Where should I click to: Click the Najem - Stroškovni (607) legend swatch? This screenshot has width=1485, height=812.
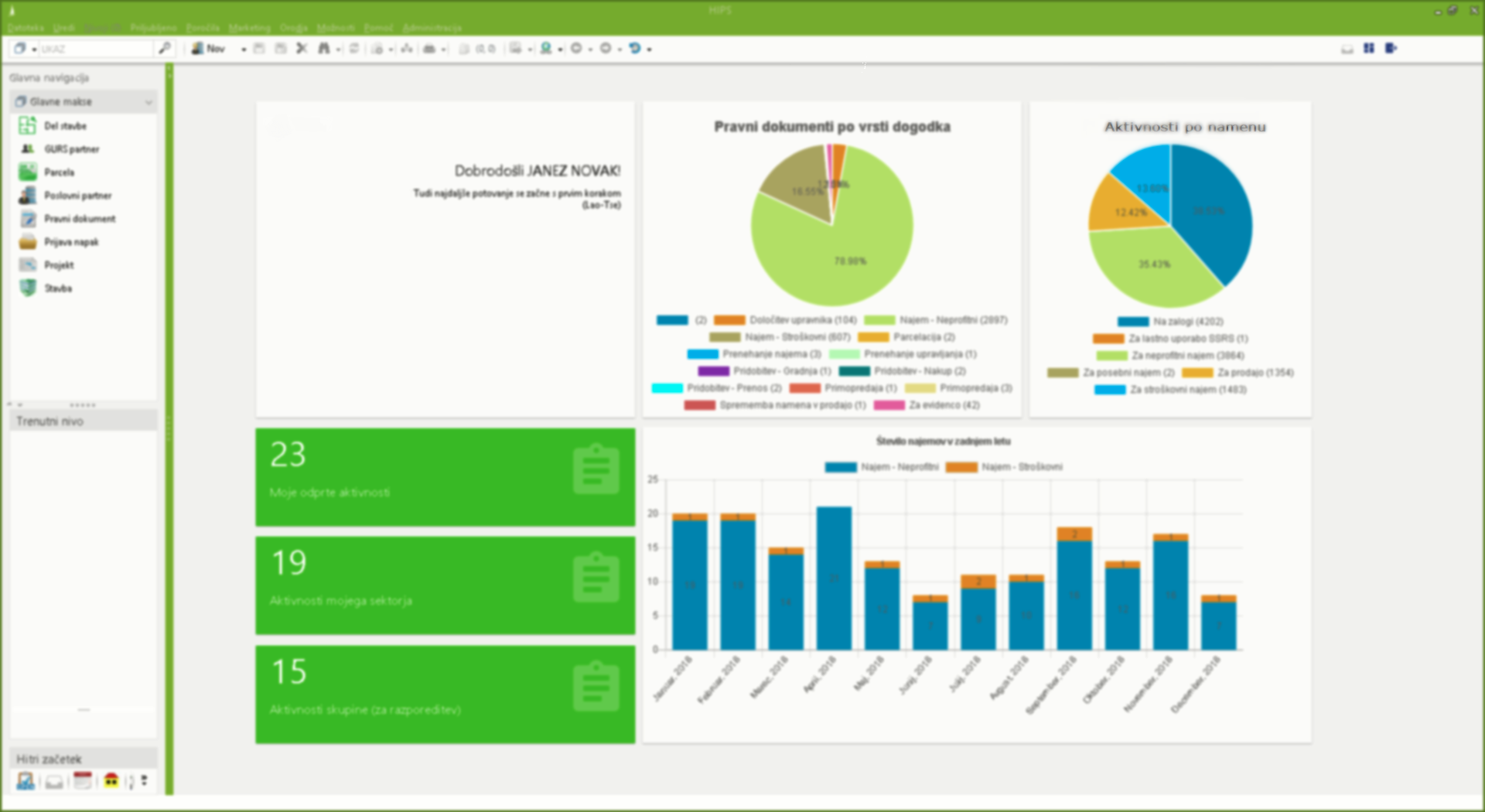(725, 337)
